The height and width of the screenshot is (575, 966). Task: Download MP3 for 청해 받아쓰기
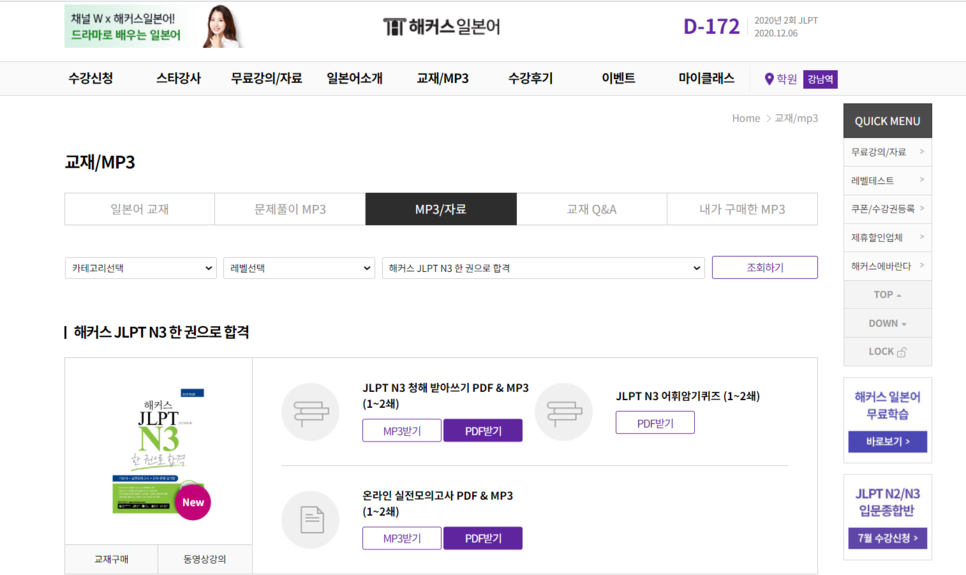(402, 431)
